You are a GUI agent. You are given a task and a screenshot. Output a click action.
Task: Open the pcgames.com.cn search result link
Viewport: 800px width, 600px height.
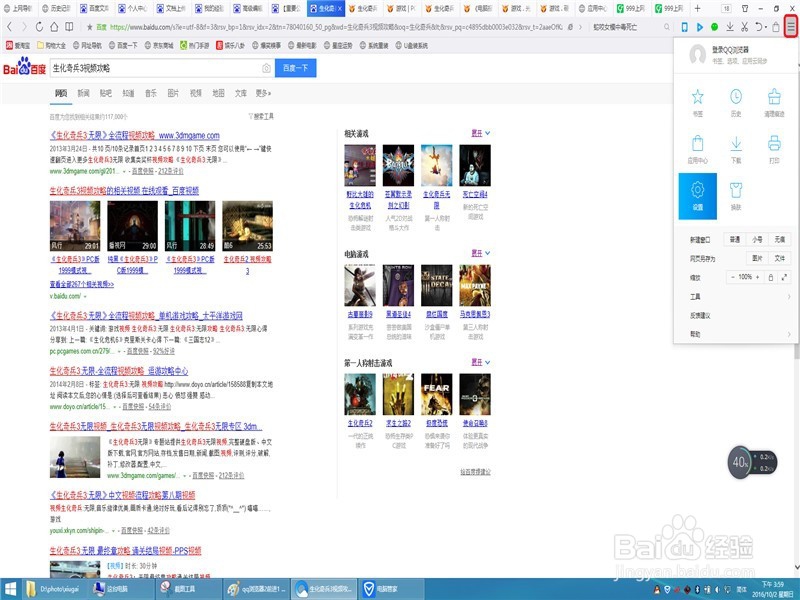146,316
